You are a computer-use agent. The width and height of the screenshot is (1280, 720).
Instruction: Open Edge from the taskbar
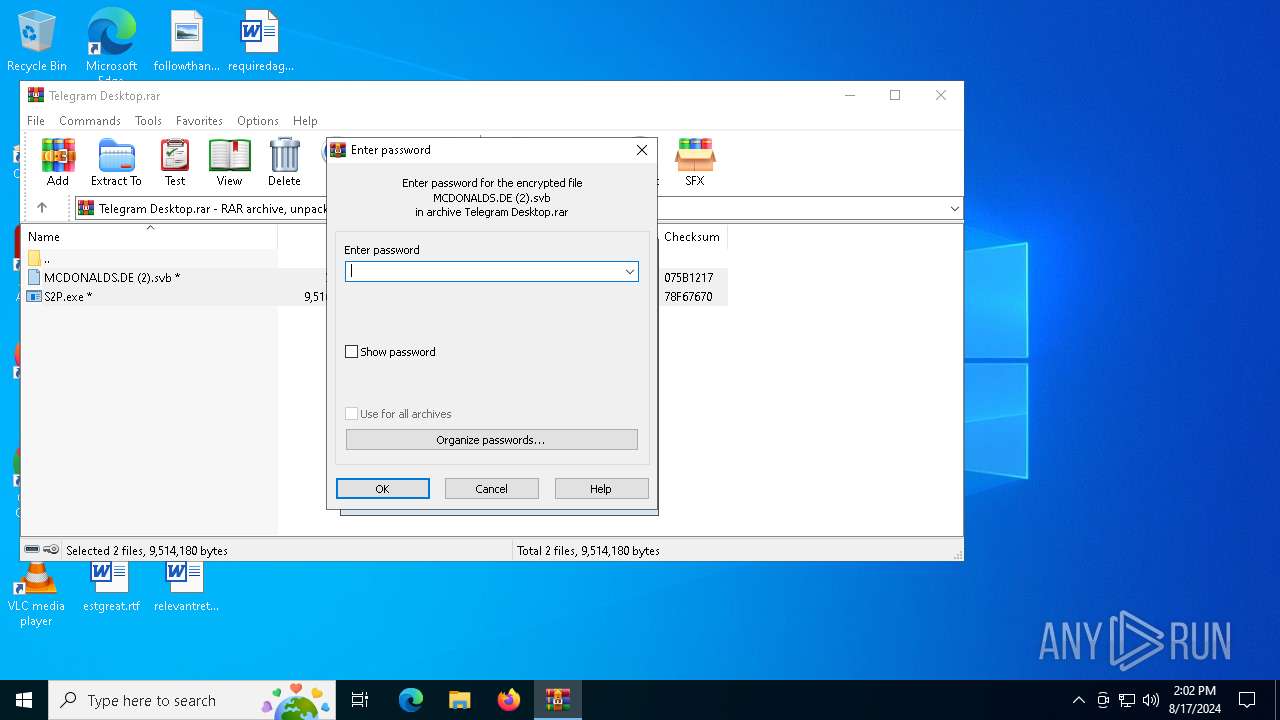click(411, 700)
